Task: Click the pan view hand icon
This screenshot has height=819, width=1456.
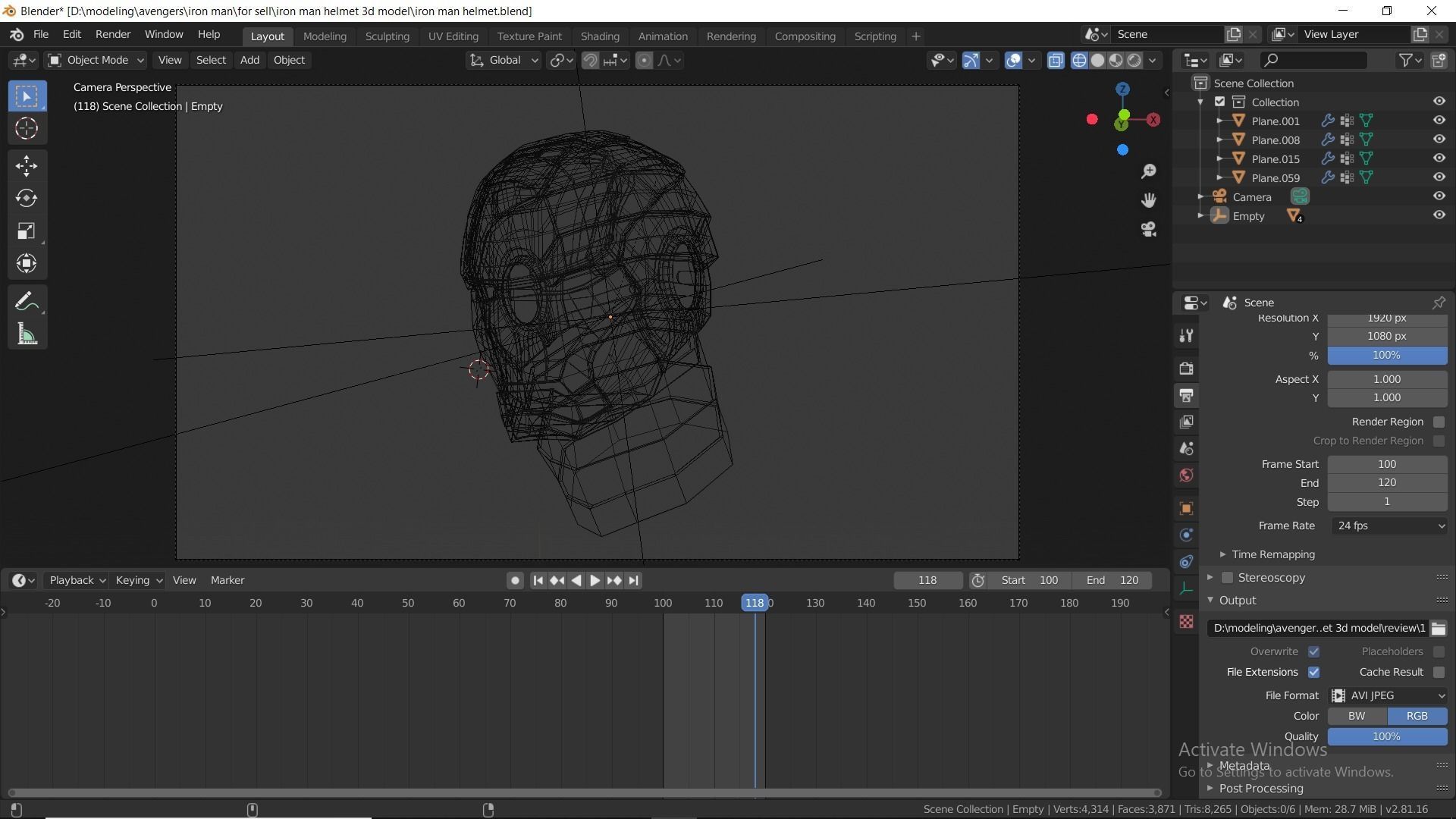Action: pos(1149,200)
